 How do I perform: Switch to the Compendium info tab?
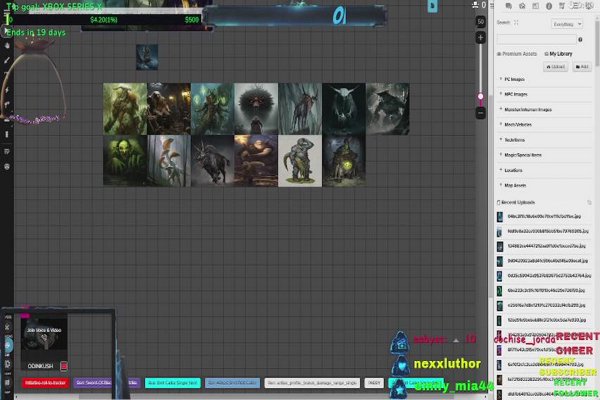click(x=549, y=6)
